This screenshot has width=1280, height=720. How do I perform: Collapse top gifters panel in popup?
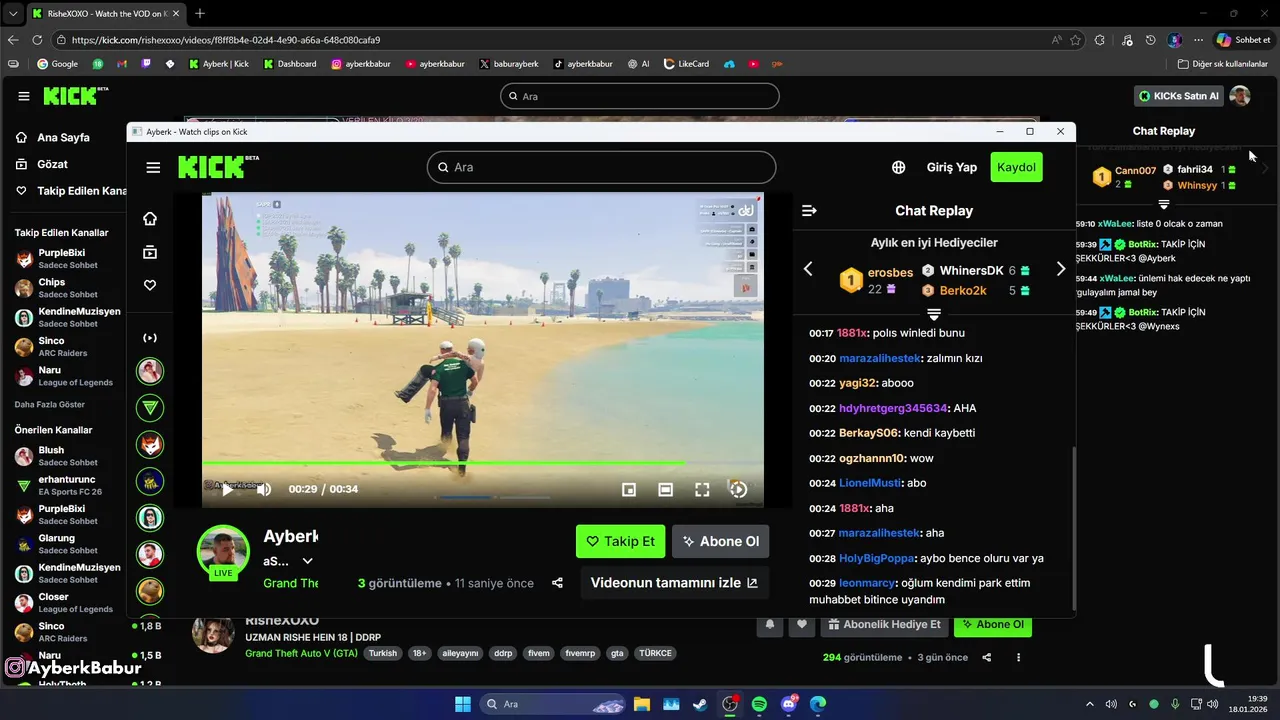coord(934,313)
